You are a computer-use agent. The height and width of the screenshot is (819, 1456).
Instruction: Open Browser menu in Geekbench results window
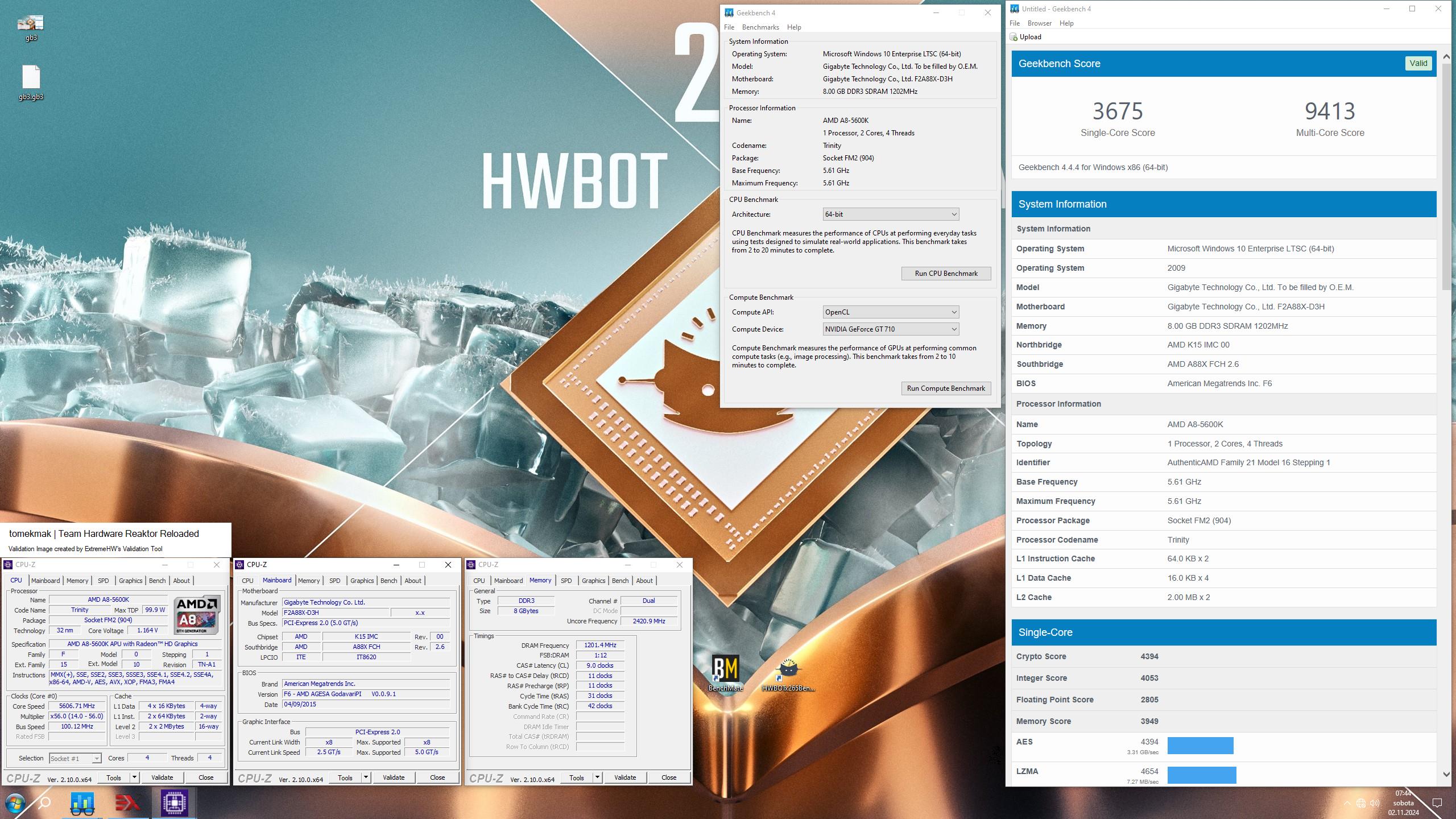pos(1040,23)
